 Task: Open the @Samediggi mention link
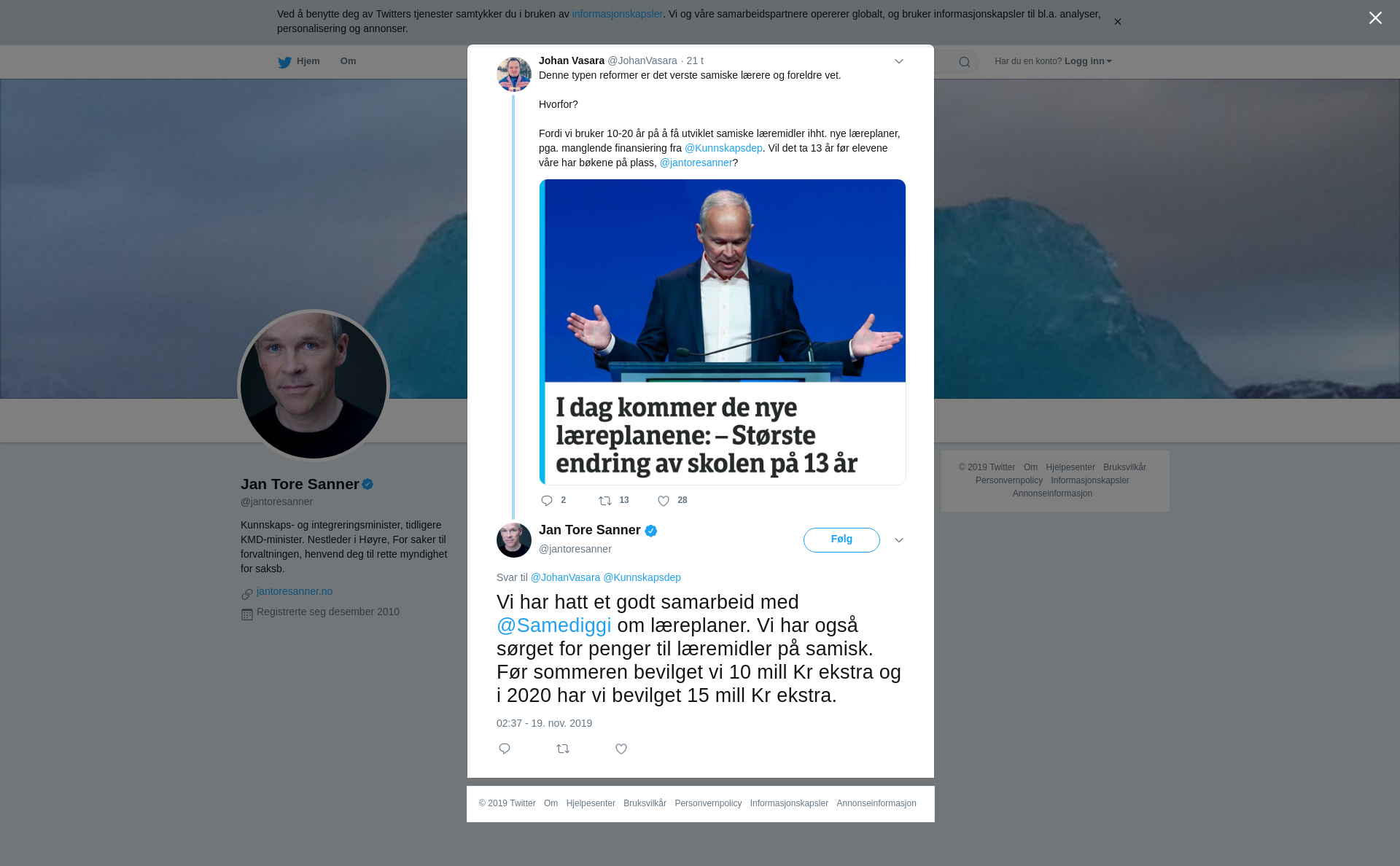(x=554, y=625)
